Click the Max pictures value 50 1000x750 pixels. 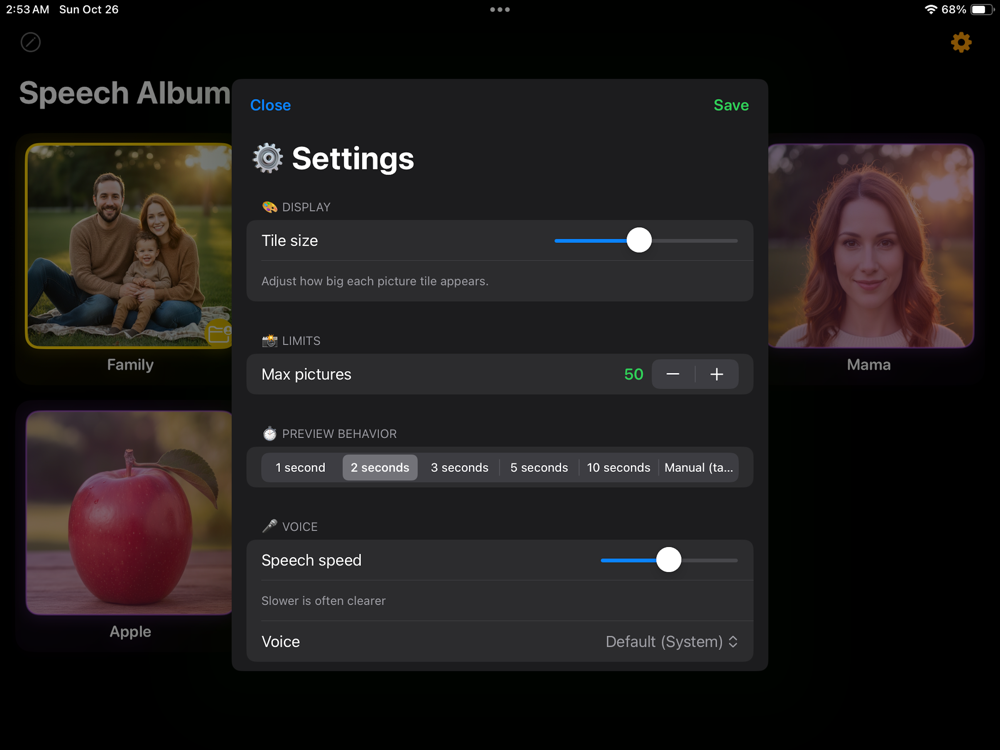(x=633, y=374)
